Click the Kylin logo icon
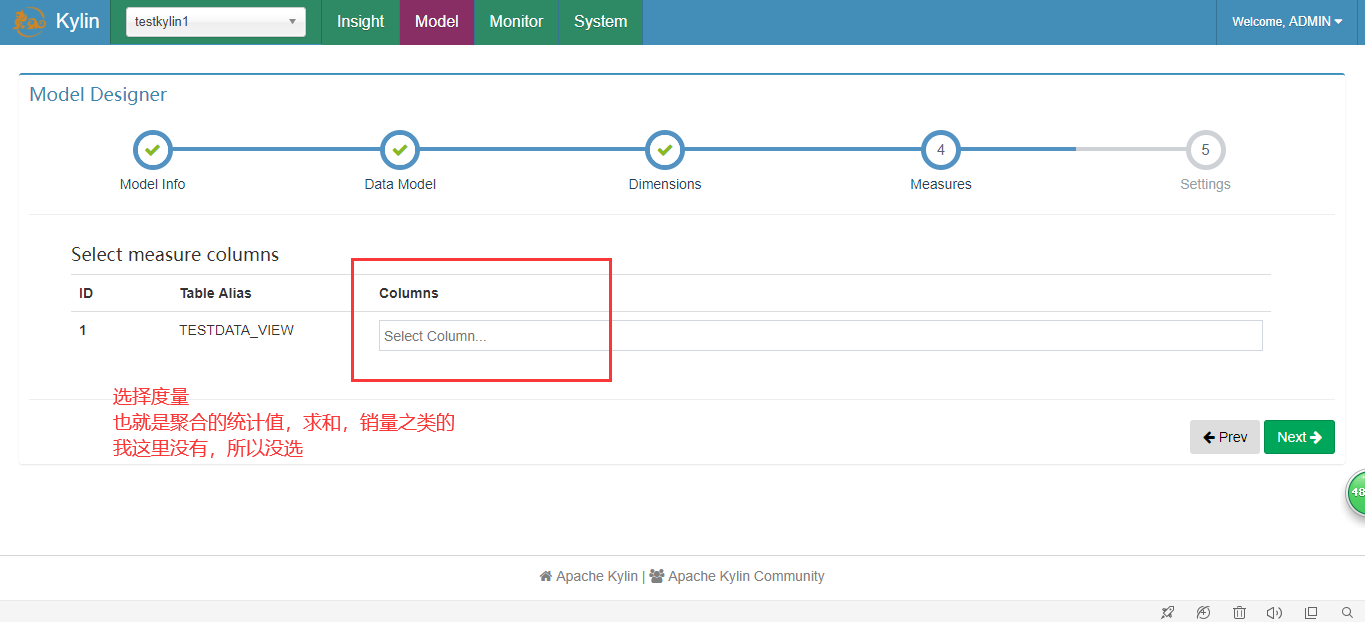The image size is (1365, 622). click(29, 21)
